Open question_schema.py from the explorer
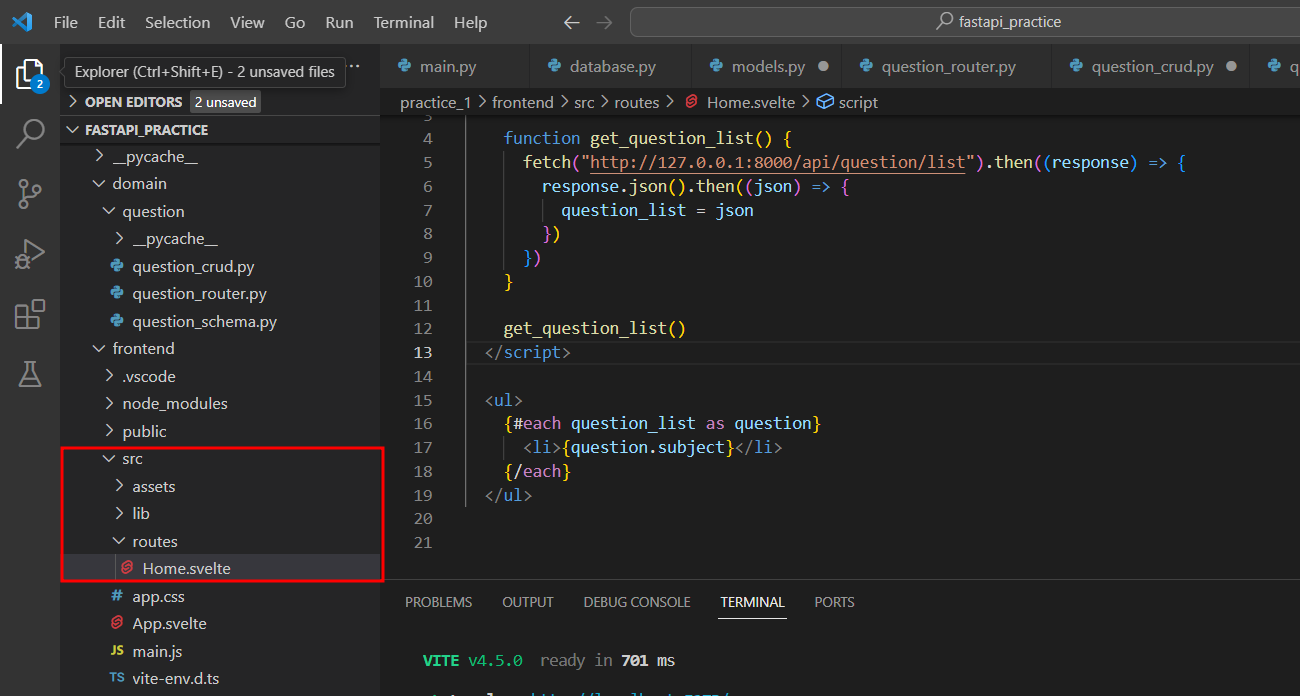The image size is (1300, 696). click(x=204, y=322)
